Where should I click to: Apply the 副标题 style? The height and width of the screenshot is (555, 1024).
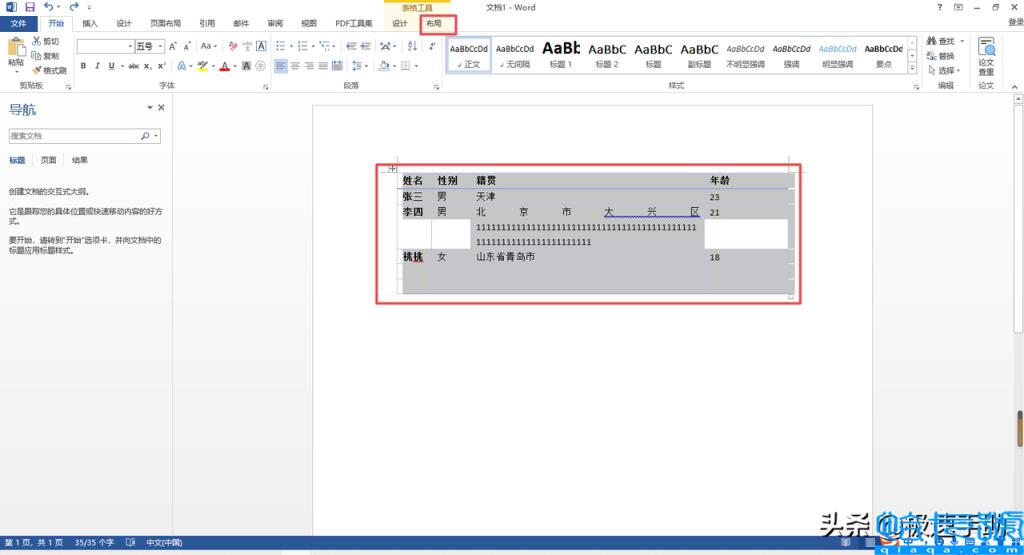[699, 54]
